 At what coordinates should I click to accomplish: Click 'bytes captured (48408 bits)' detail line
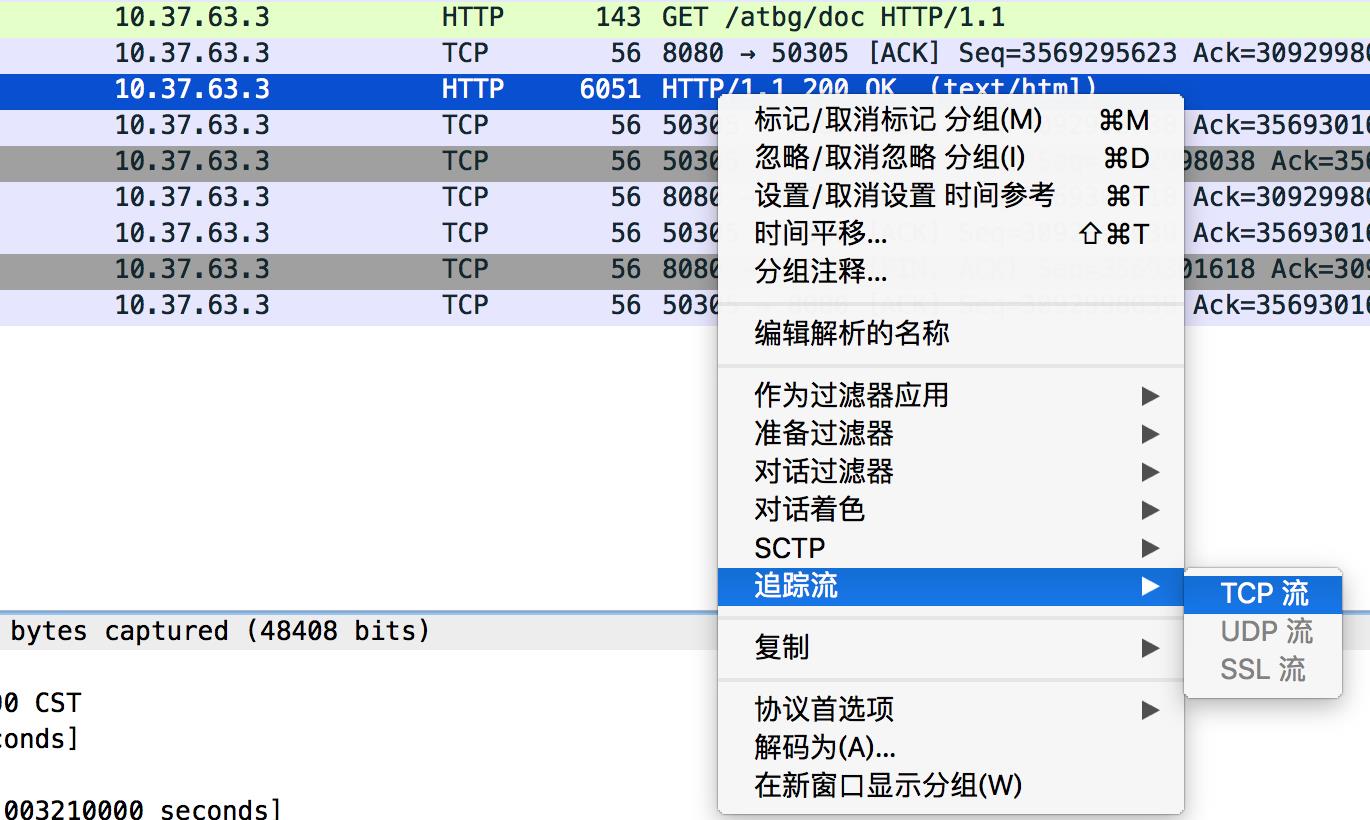220,631
